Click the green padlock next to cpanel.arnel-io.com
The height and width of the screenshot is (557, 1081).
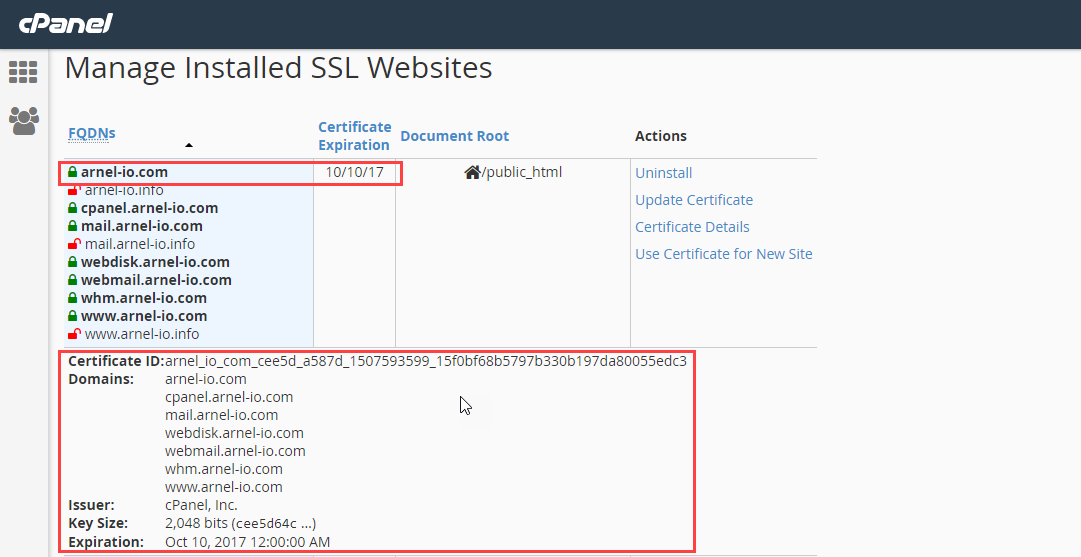coord(72,208)
